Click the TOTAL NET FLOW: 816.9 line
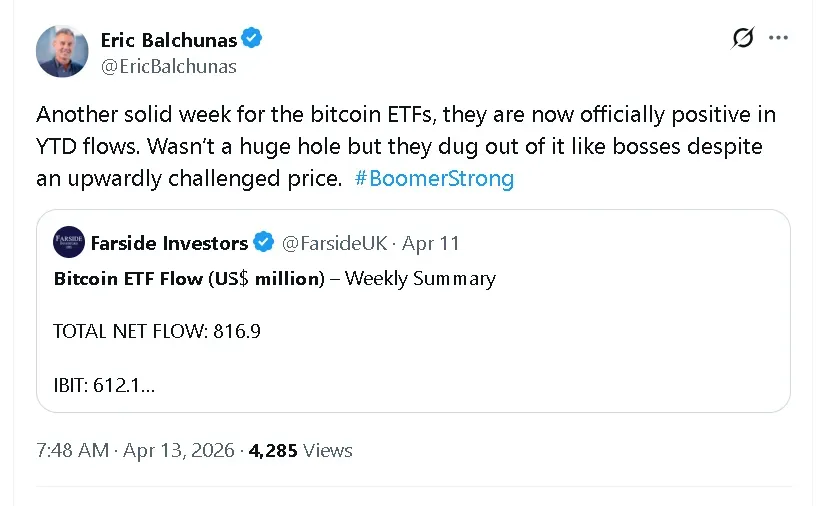 (156, 331)
